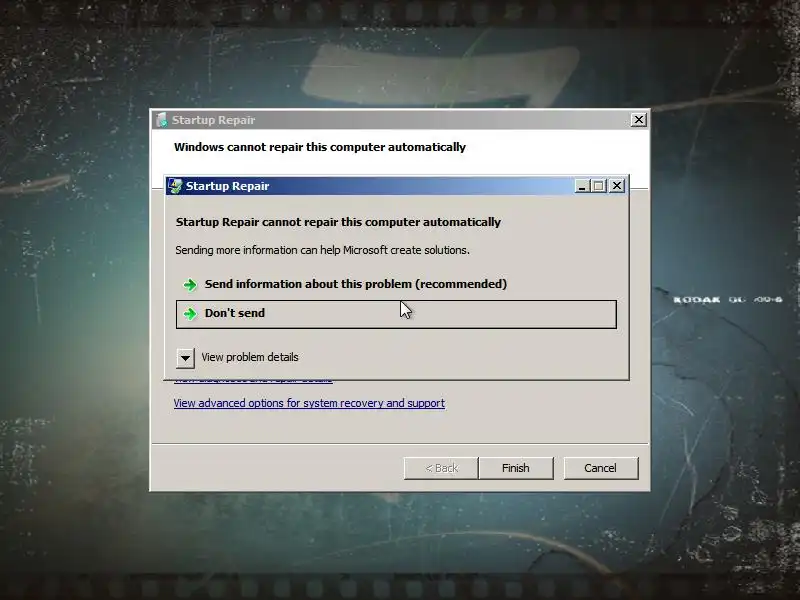This screenshot has width=800, height=600.
Task: Maximize the inner Startup Repair dialog
Action: (x=599, y=186)
